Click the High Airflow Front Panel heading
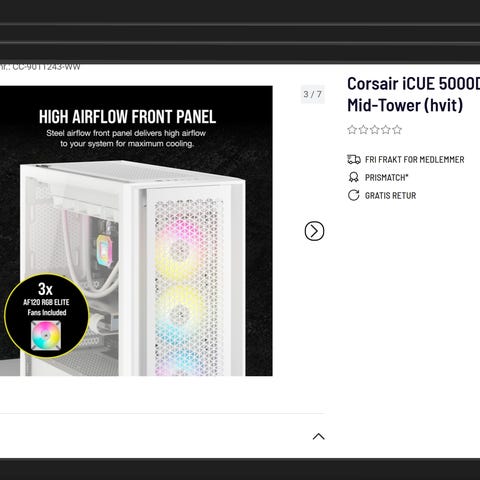This screenshot has width=480, height=480. (x=127, y=117)
